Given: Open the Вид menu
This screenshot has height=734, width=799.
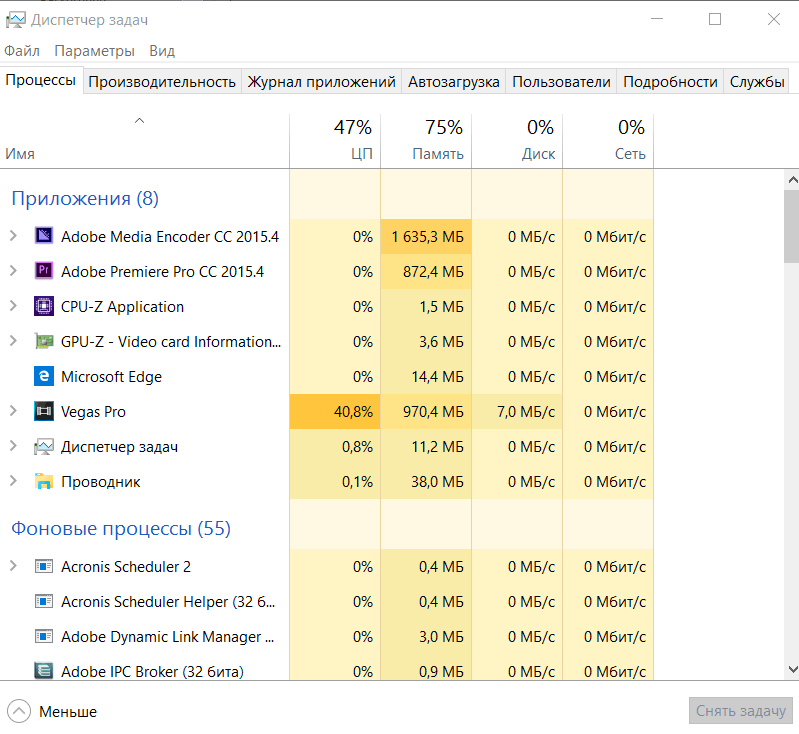Looking at the screenshot, I should 162,51.
